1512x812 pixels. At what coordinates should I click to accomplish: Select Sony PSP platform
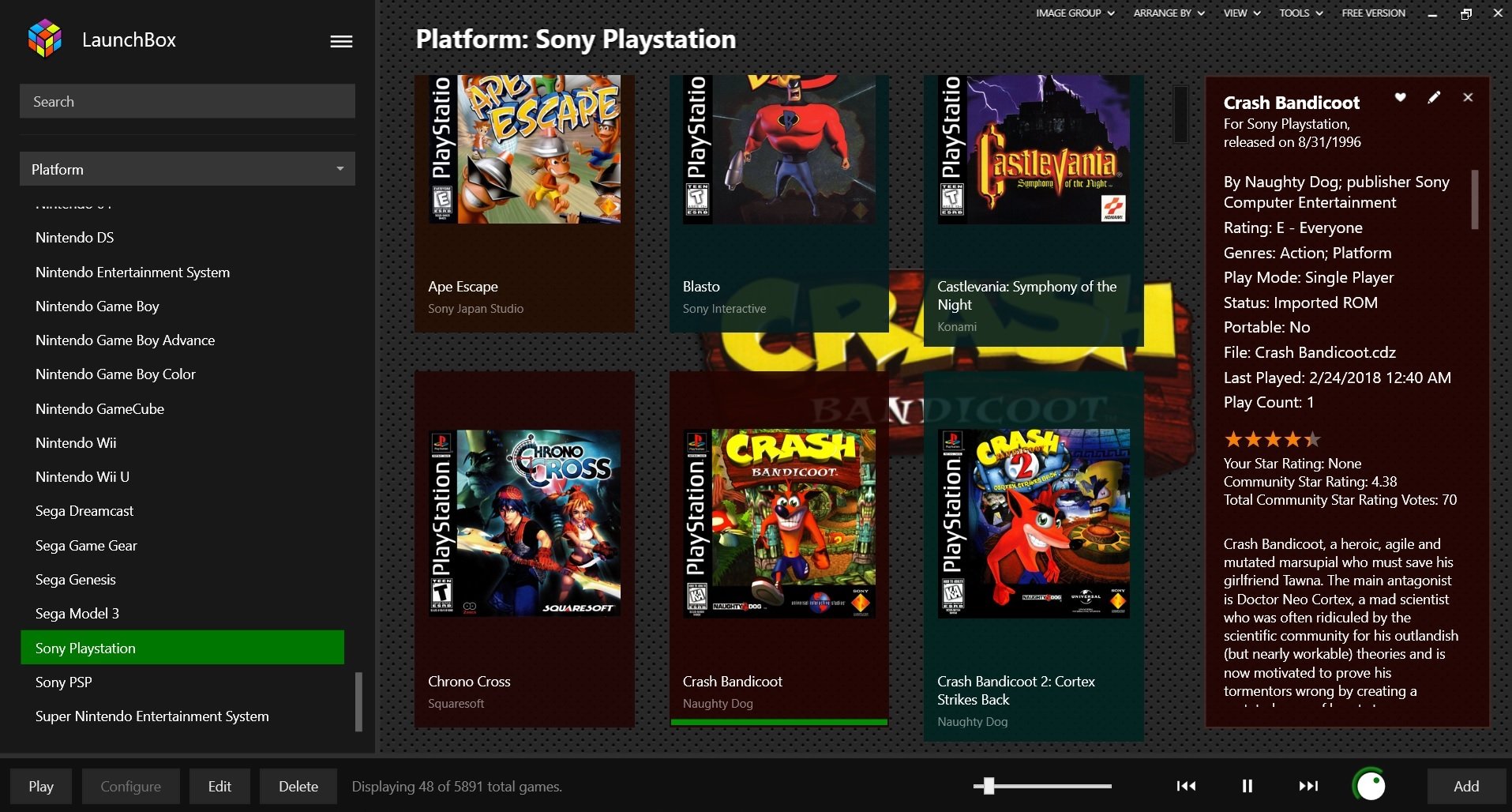click(x=182, y=682)
